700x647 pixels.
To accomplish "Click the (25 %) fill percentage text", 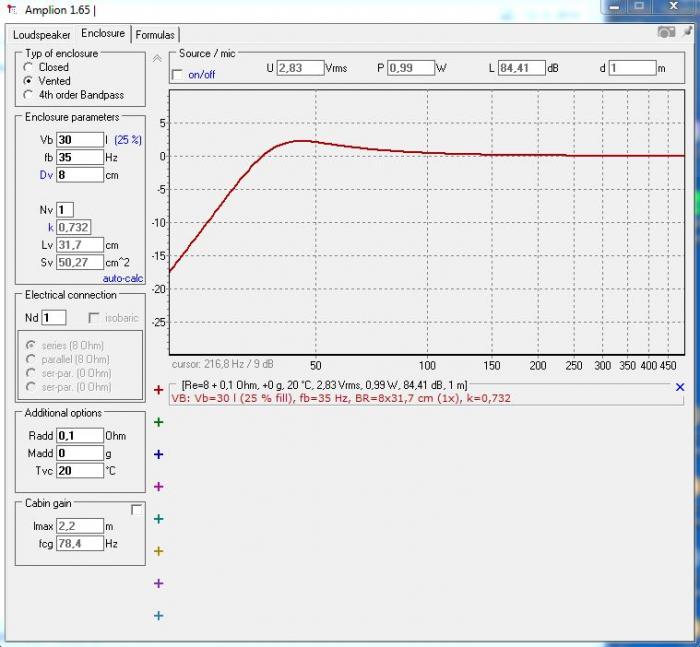I will [x=128, y=140].
